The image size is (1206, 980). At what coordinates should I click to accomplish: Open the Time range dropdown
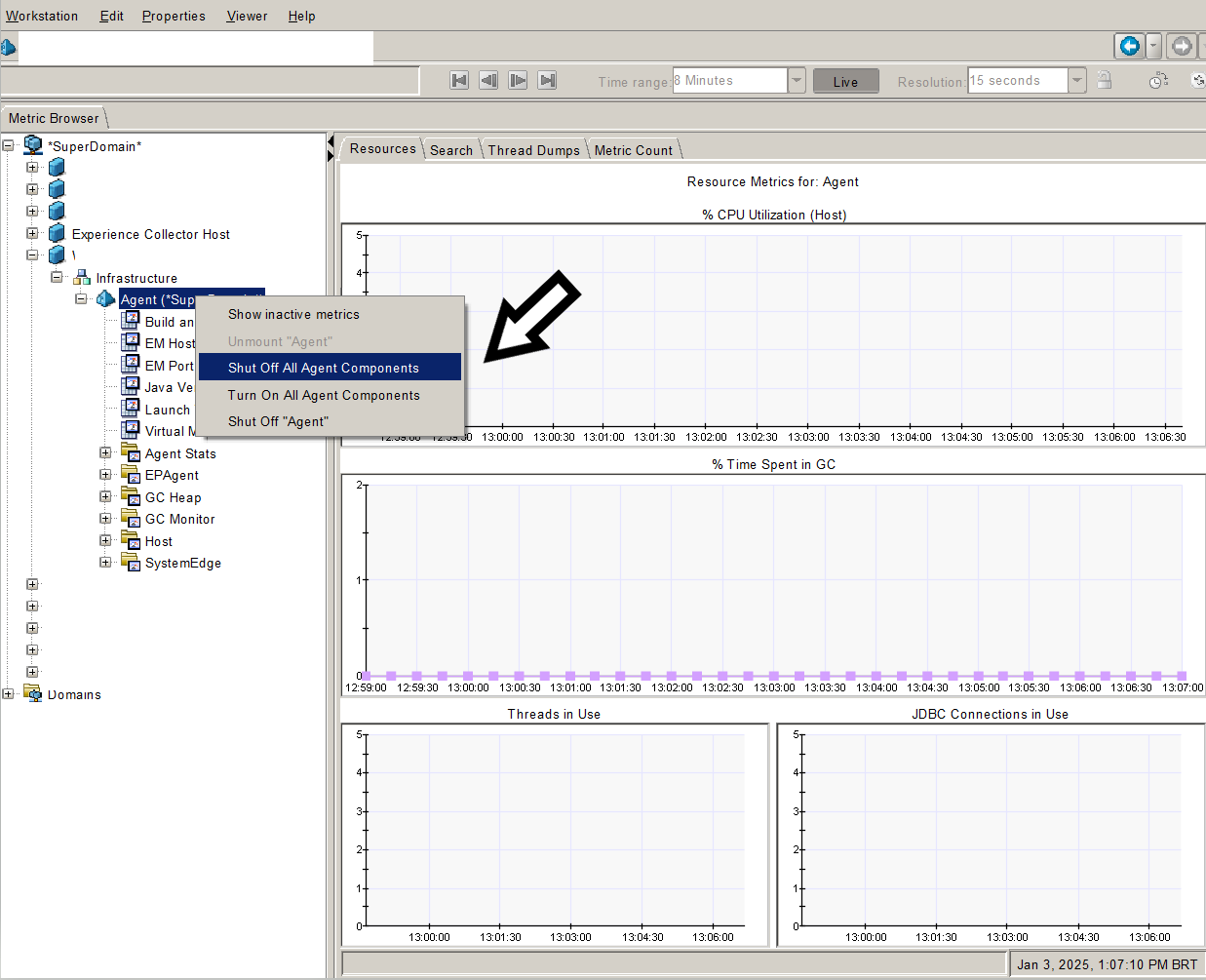point(797,80)
